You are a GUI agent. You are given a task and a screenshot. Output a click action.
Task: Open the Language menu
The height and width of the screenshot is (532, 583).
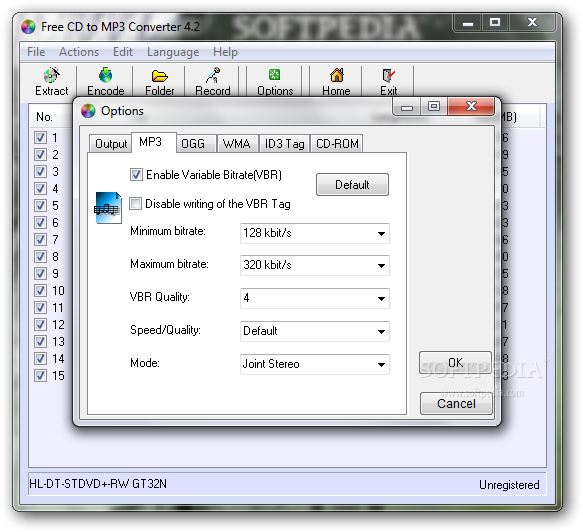click(173, 52)
